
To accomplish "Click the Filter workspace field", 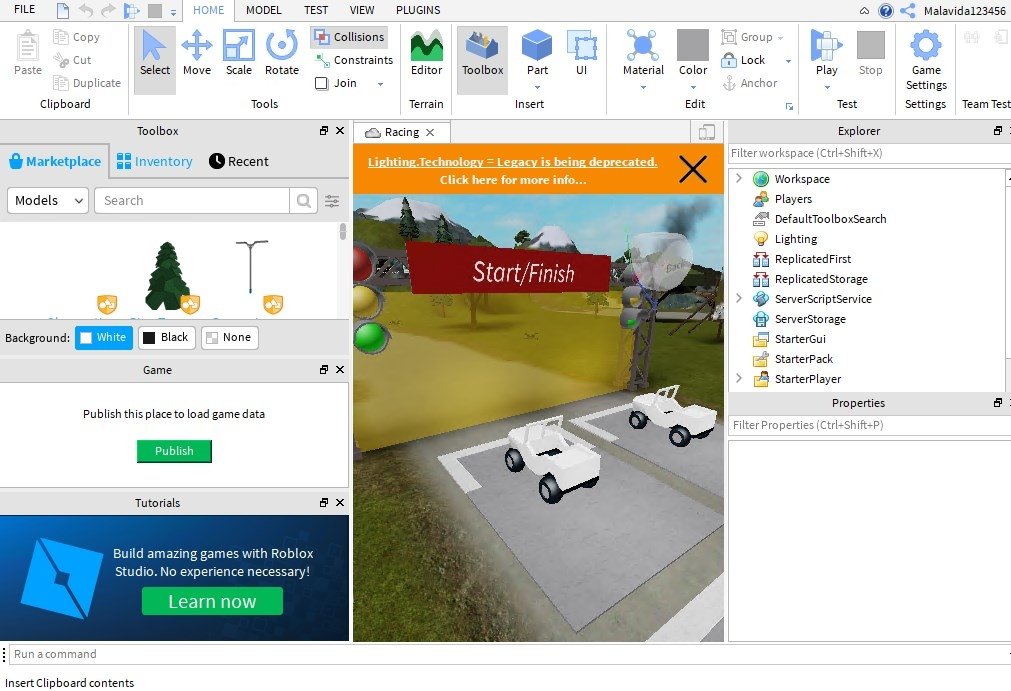I will [869, 153].
